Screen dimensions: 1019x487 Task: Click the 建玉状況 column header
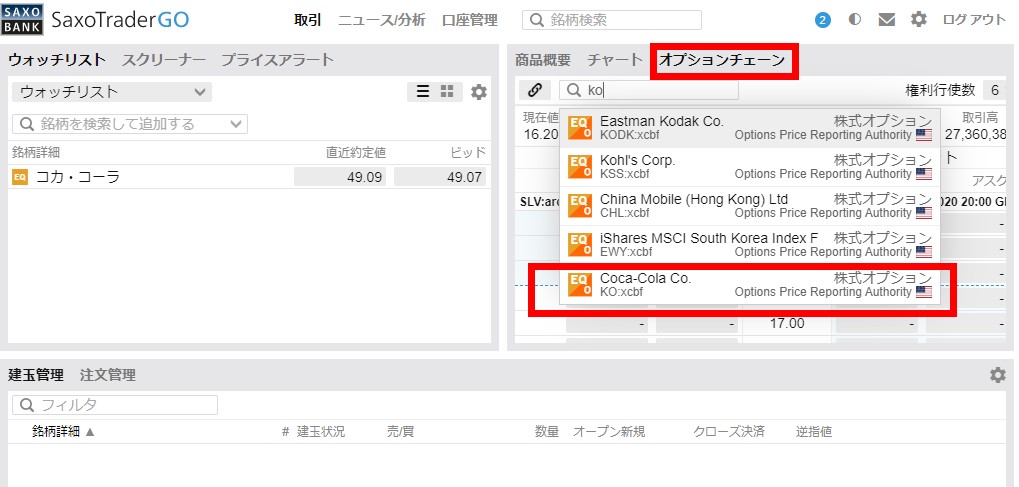(321, 432)
